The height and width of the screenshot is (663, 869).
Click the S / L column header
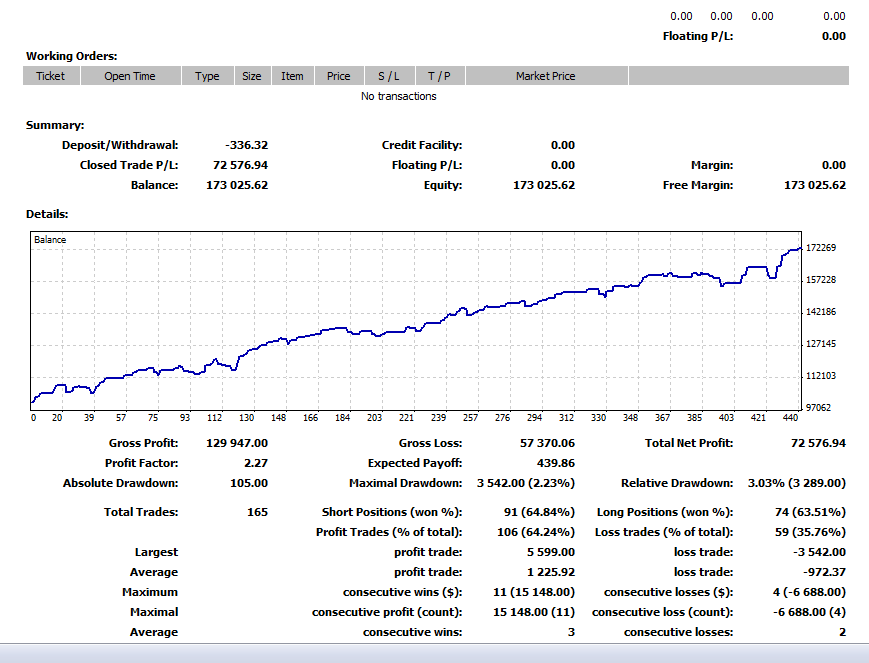(389, 76)
